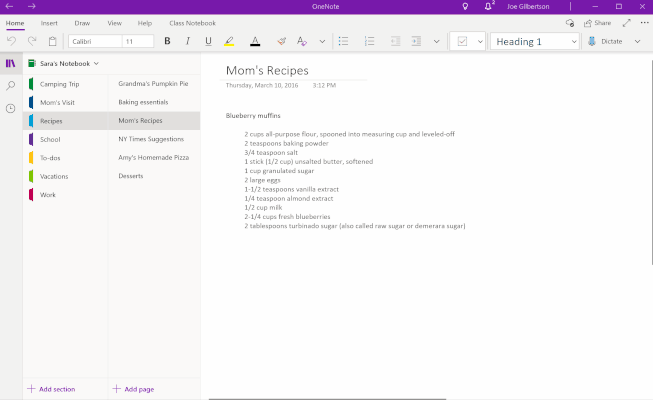The height and width of the screenshot is (400, 653).
Task: Click the Mom's Recipes page title
Action: (267, 70)
